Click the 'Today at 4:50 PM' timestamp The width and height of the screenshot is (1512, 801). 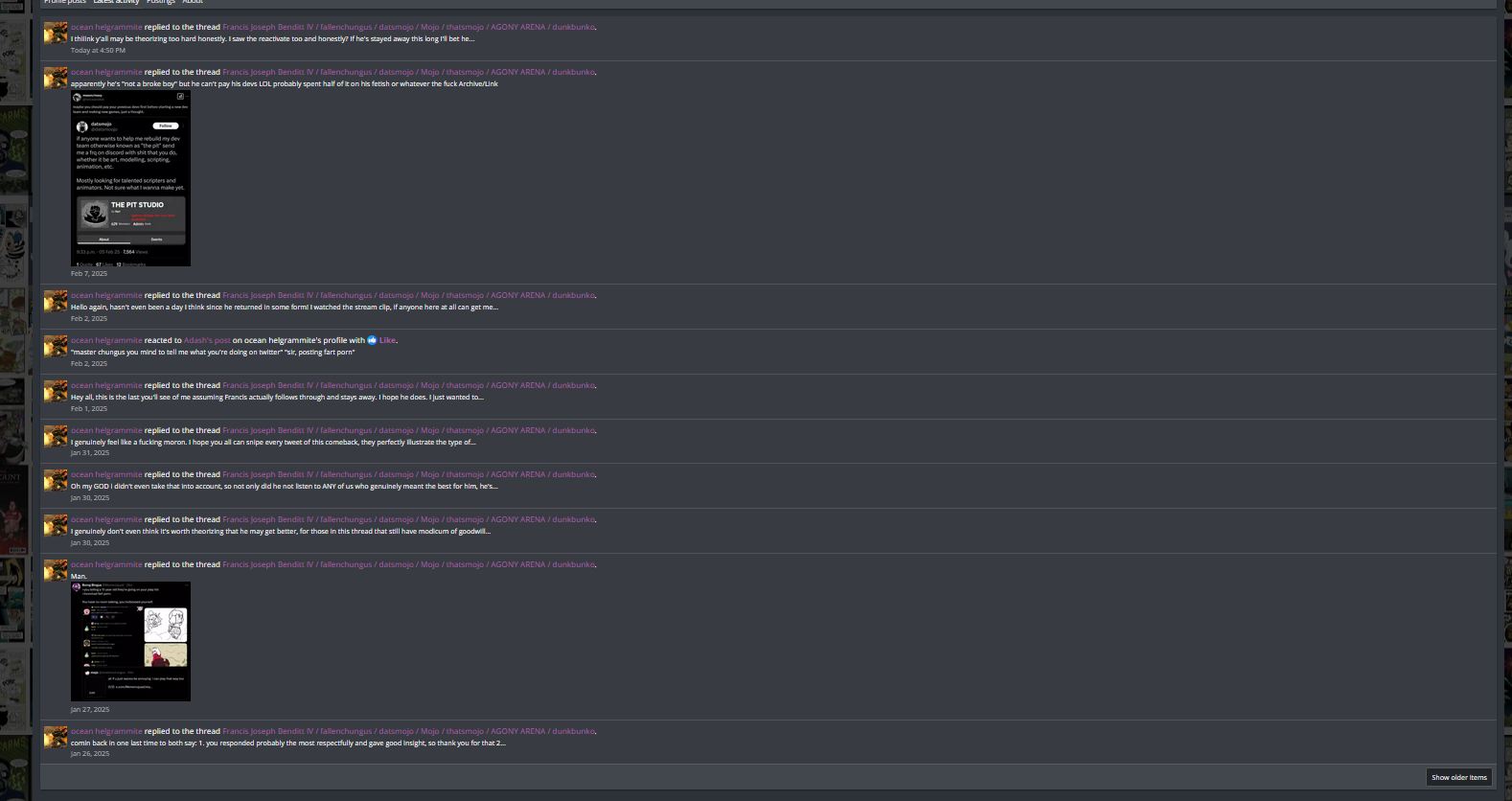[98, 50]
